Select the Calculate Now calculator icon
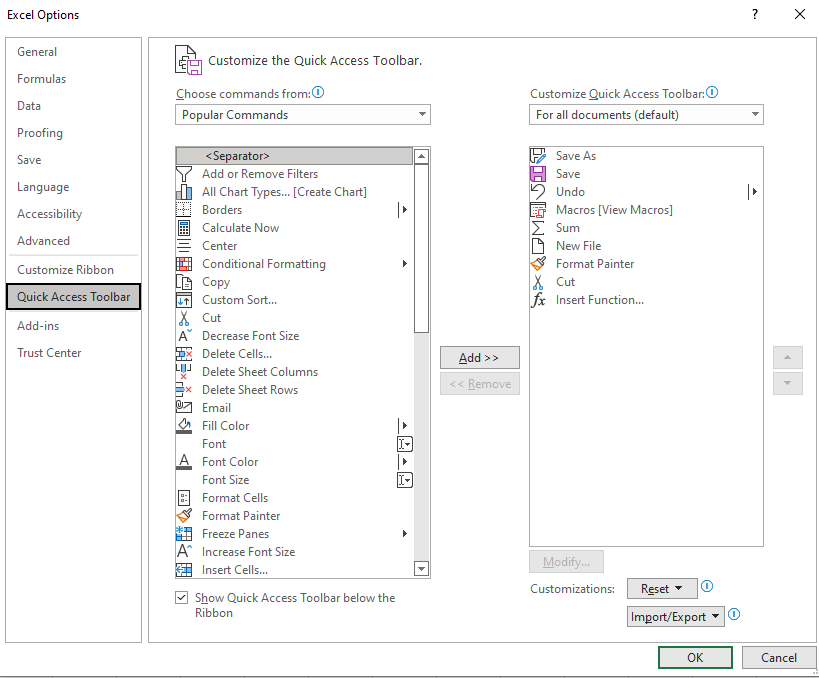 [184, 228]
